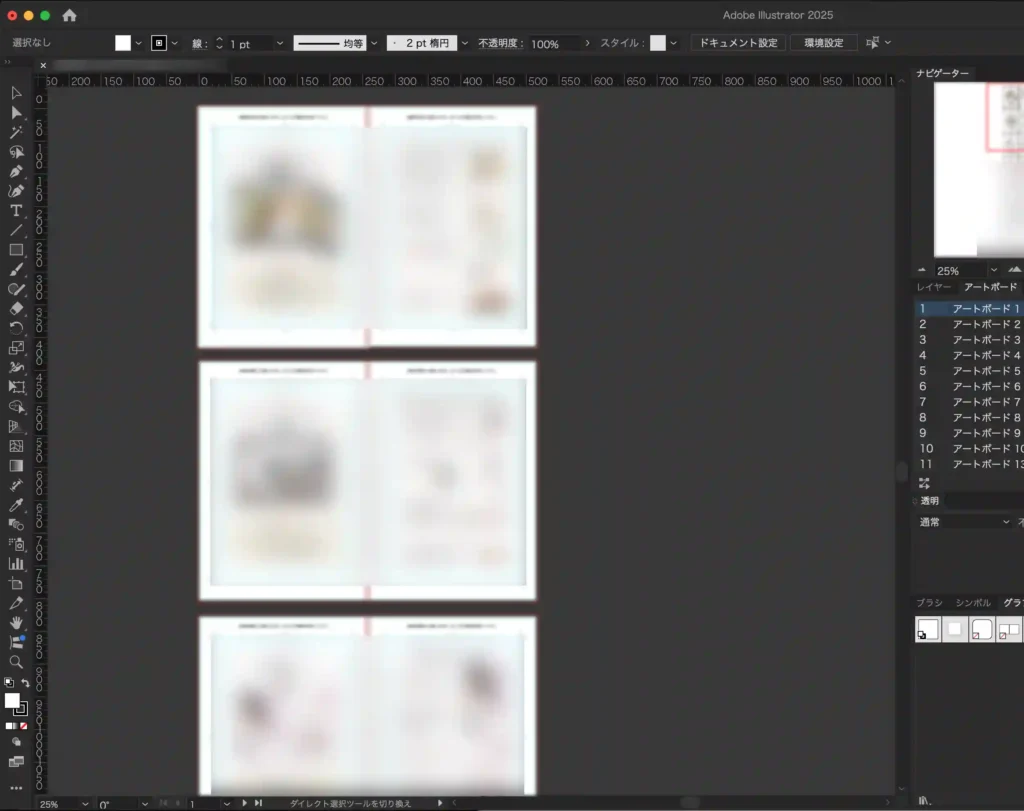Select the Free Transform tool
Image resolution: width=1024 pixels, height=811 pixels.
point(16,387)
